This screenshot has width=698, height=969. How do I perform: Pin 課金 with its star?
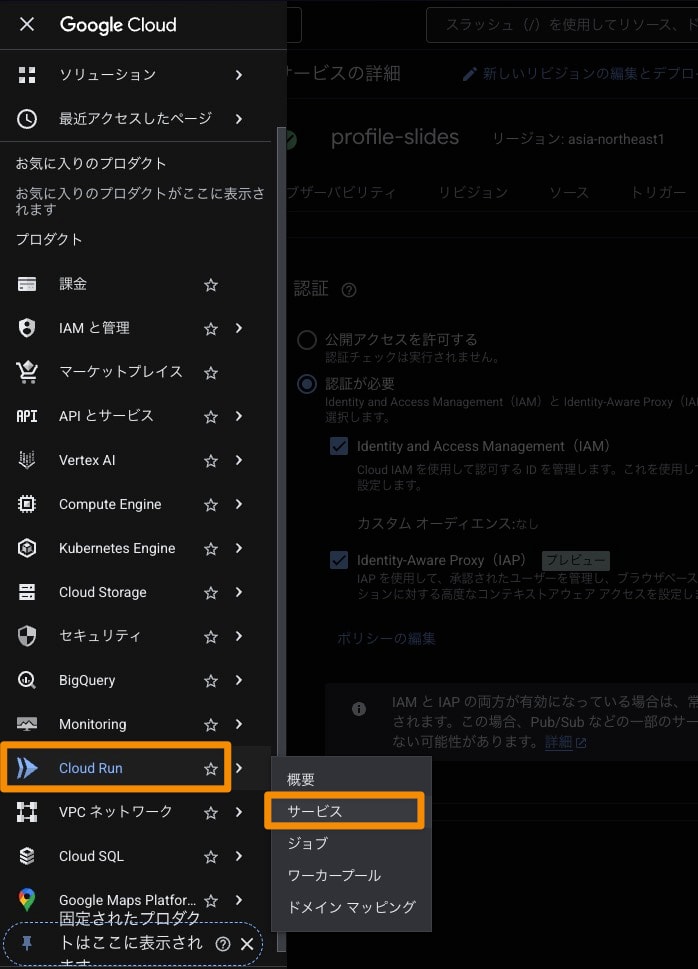[211, 285]
